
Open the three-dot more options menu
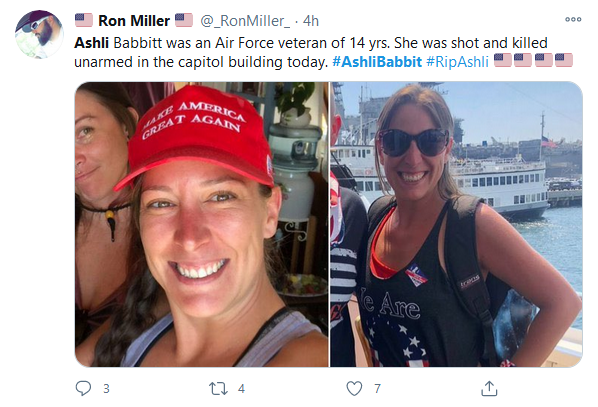(x=573, y=19)
